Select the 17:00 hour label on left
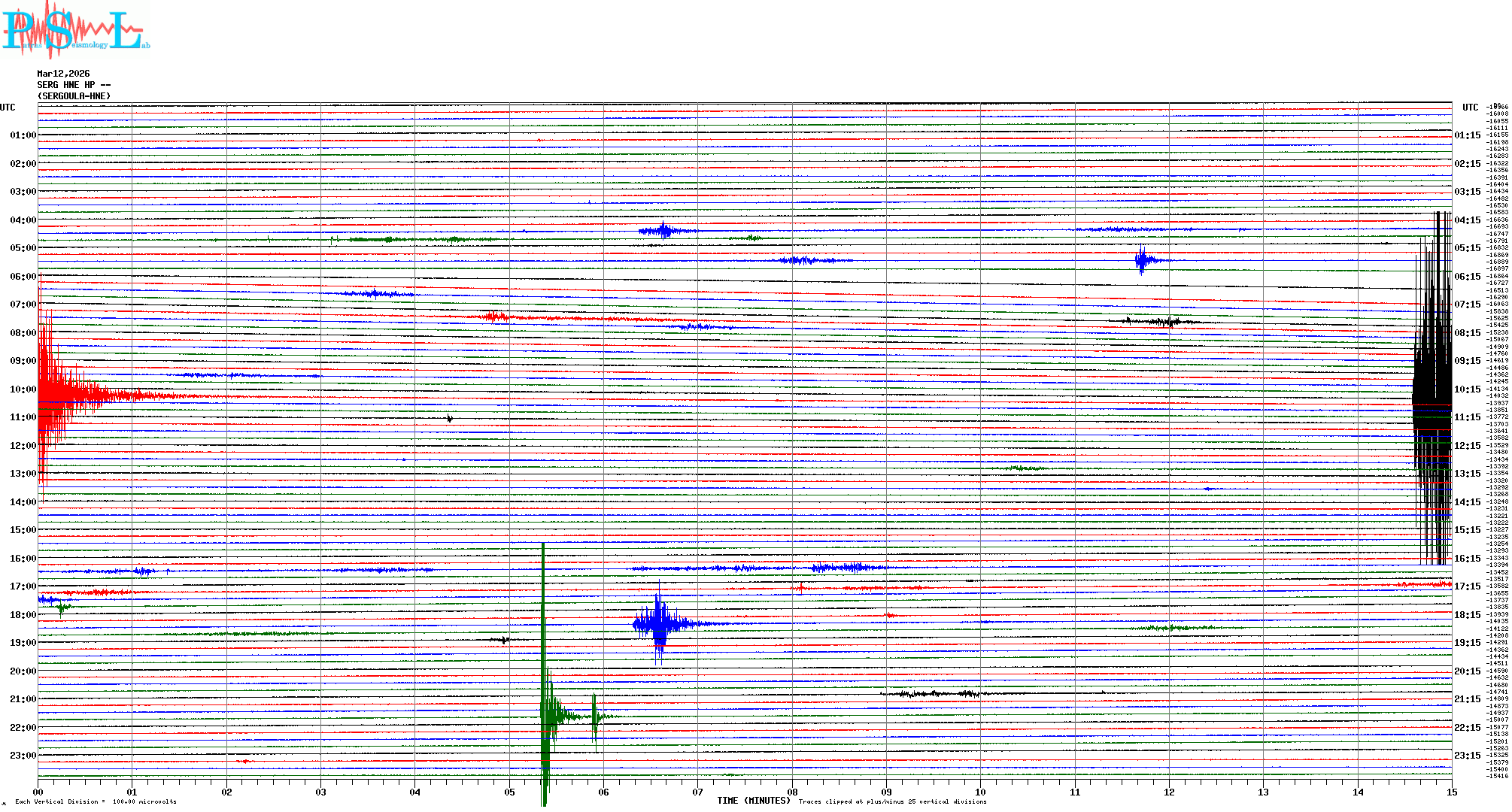This screenshot has height=812, width=1512. [x=23, y=586]
